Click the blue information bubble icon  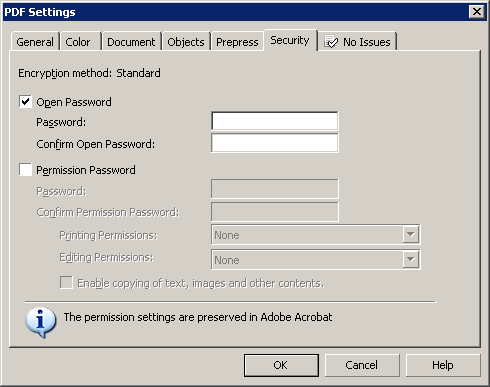(x=40, y=322)
